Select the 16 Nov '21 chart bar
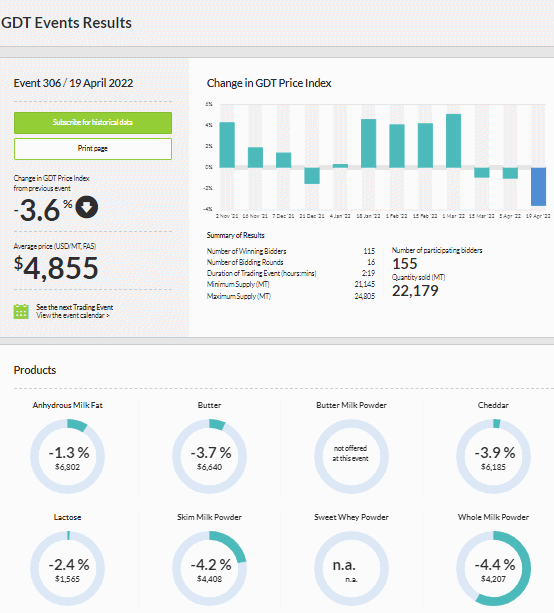Screen dimensions: 554x613 (x=255, y=158)
